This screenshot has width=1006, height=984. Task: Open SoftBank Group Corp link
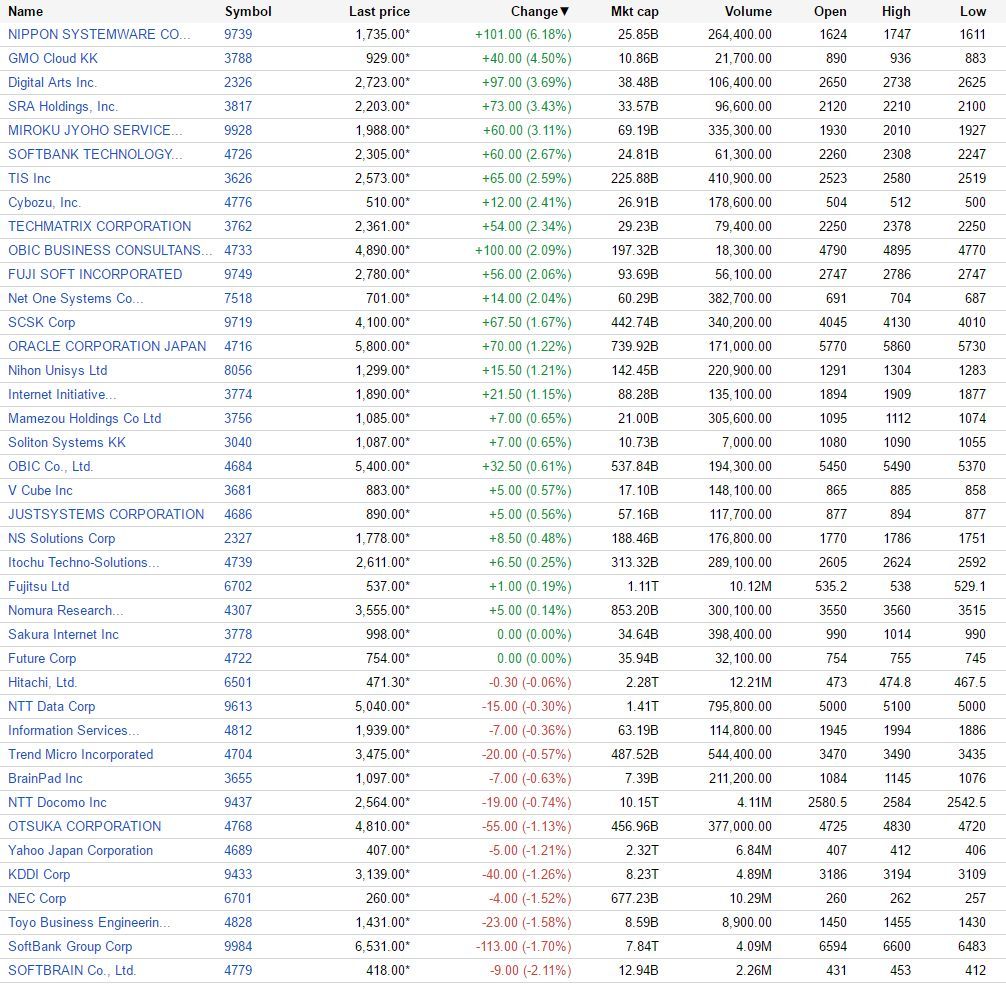pyautogui.click(x=70, y=946)
